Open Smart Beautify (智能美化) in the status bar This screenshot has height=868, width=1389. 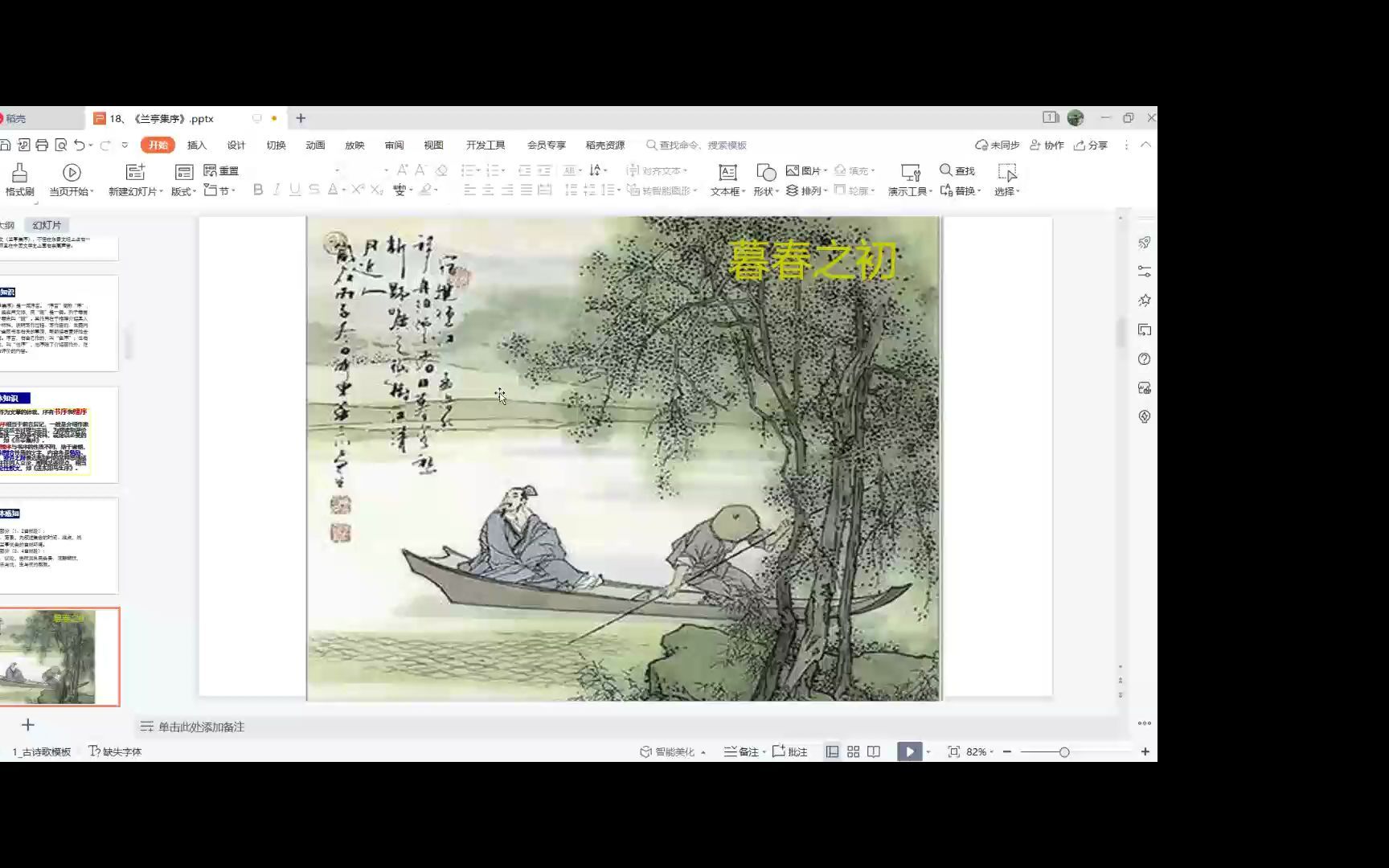click(x=673, y=751)
